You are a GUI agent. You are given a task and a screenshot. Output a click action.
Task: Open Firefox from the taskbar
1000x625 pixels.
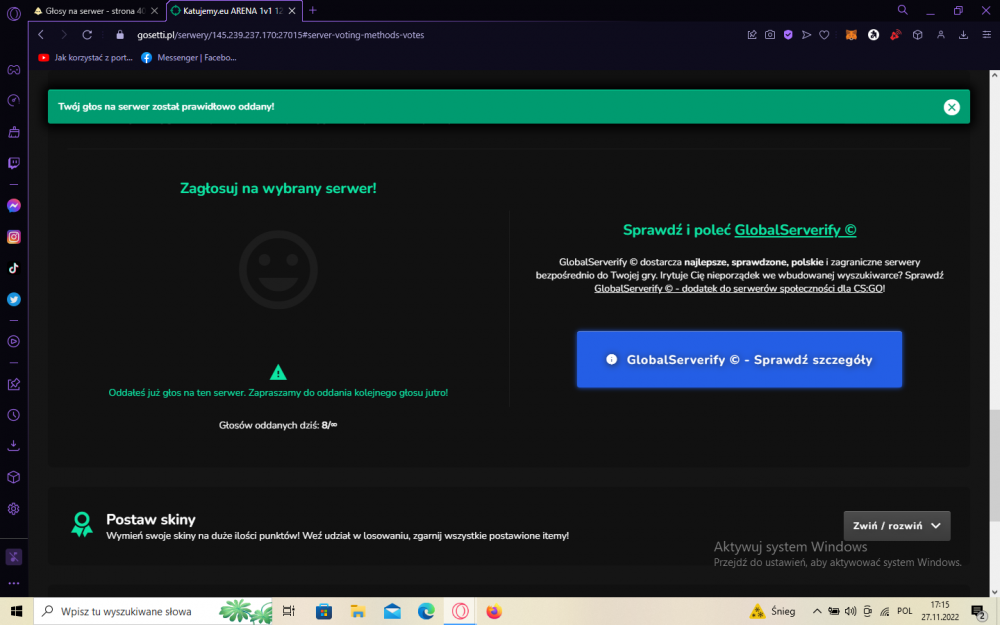click(x=494, y=611)
